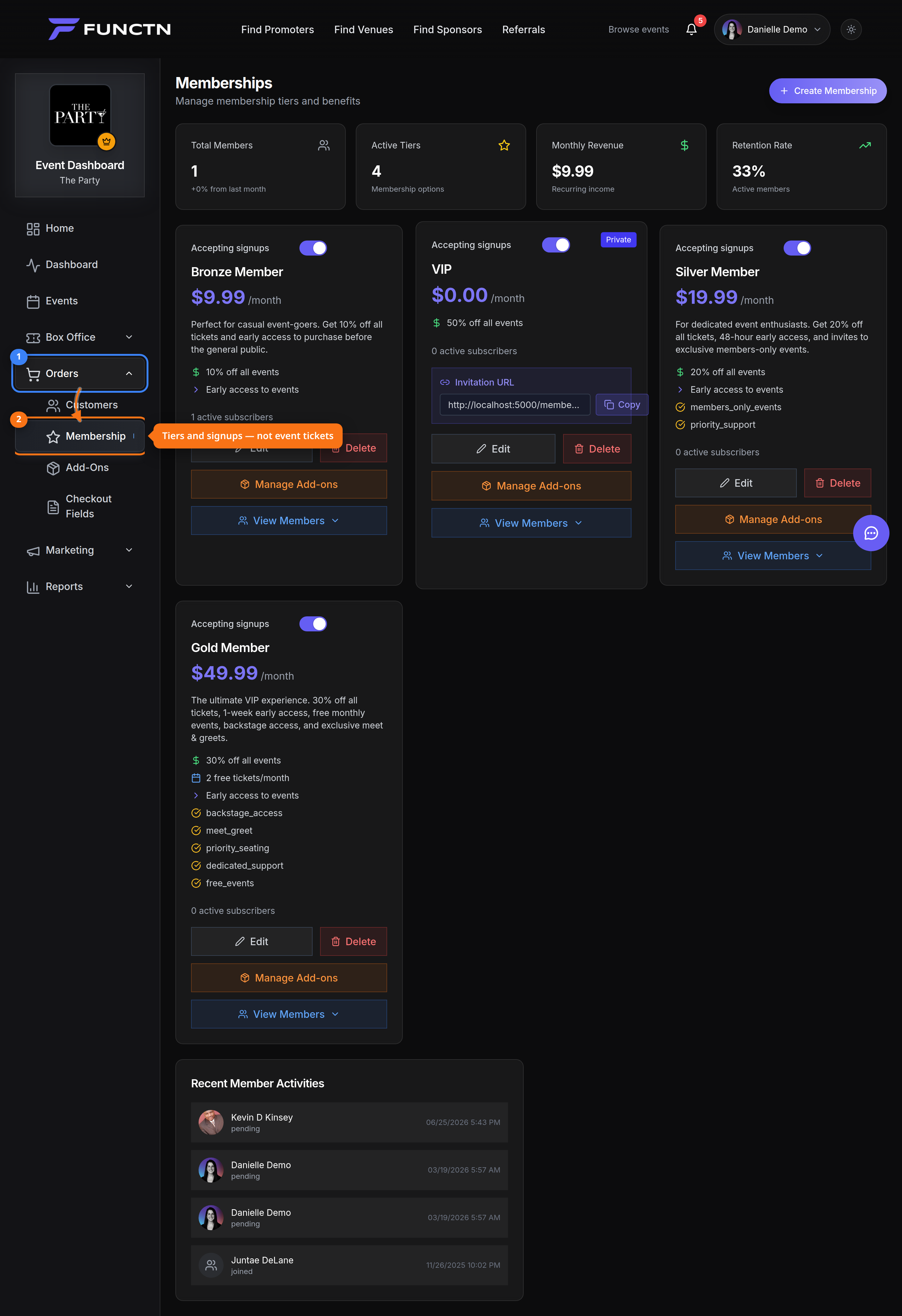Toggle Bronze Member accepting signups switch
This screenshot has height=1316, width=902.
tap(313, 248)
